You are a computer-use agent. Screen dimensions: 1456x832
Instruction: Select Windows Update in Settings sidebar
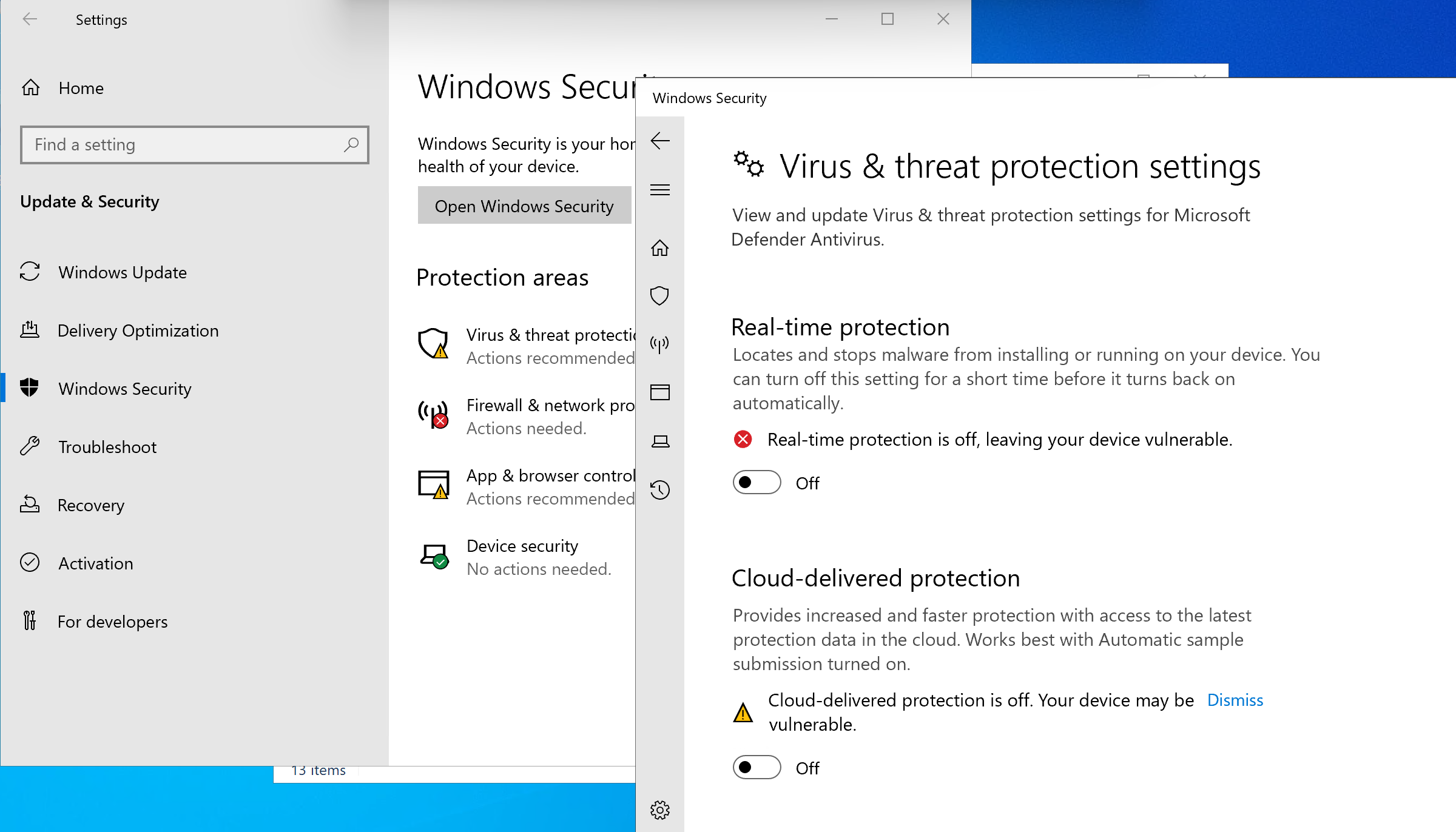[x=194, y=272]
